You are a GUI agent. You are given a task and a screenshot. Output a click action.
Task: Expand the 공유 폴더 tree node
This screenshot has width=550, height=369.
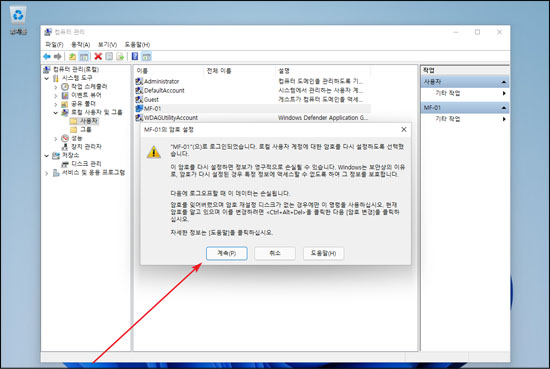pyautogui.click(x=55, y=104)
